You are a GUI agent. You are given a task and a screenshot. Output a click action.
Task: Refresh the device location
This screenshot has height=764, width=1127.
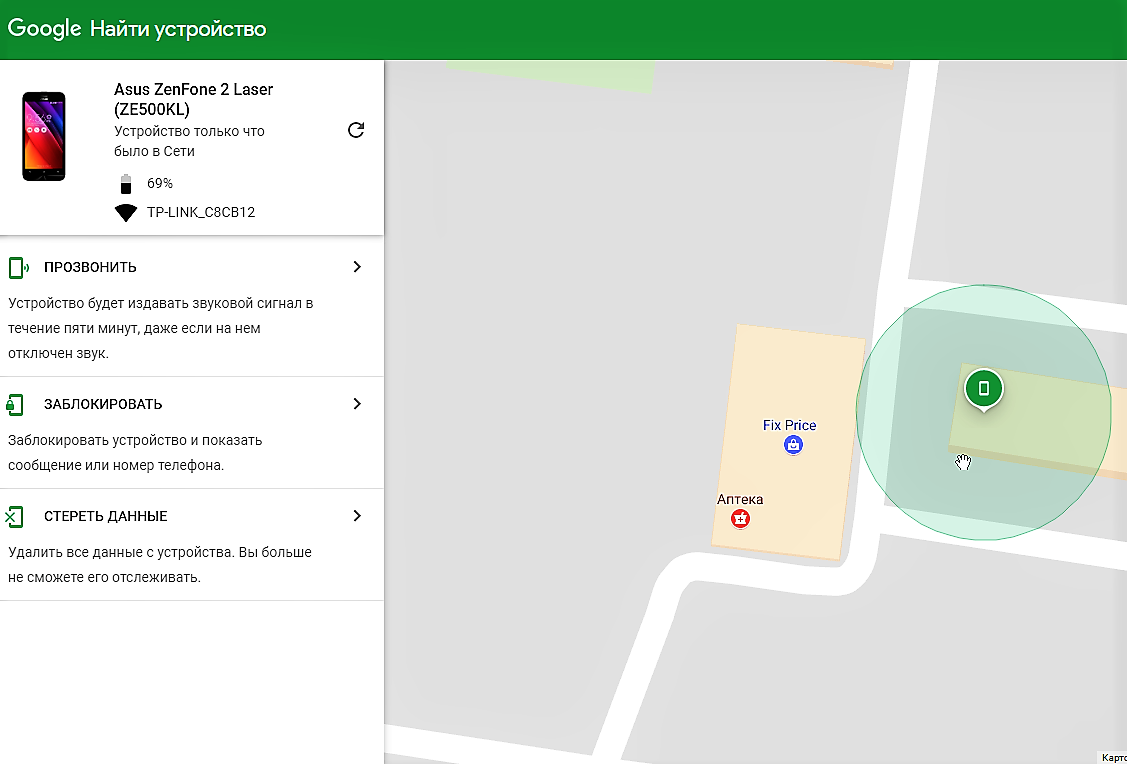point(355,130)
